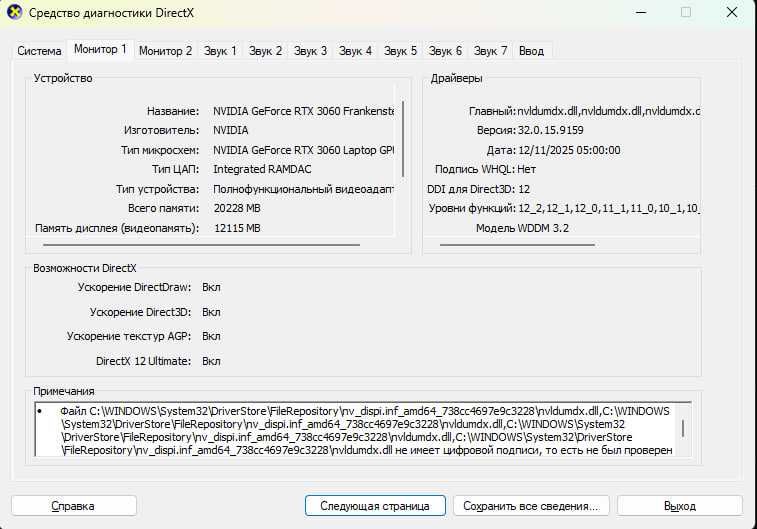Click the Тип ЦАП label
757x529 pixels.
[x=175, y=169]
